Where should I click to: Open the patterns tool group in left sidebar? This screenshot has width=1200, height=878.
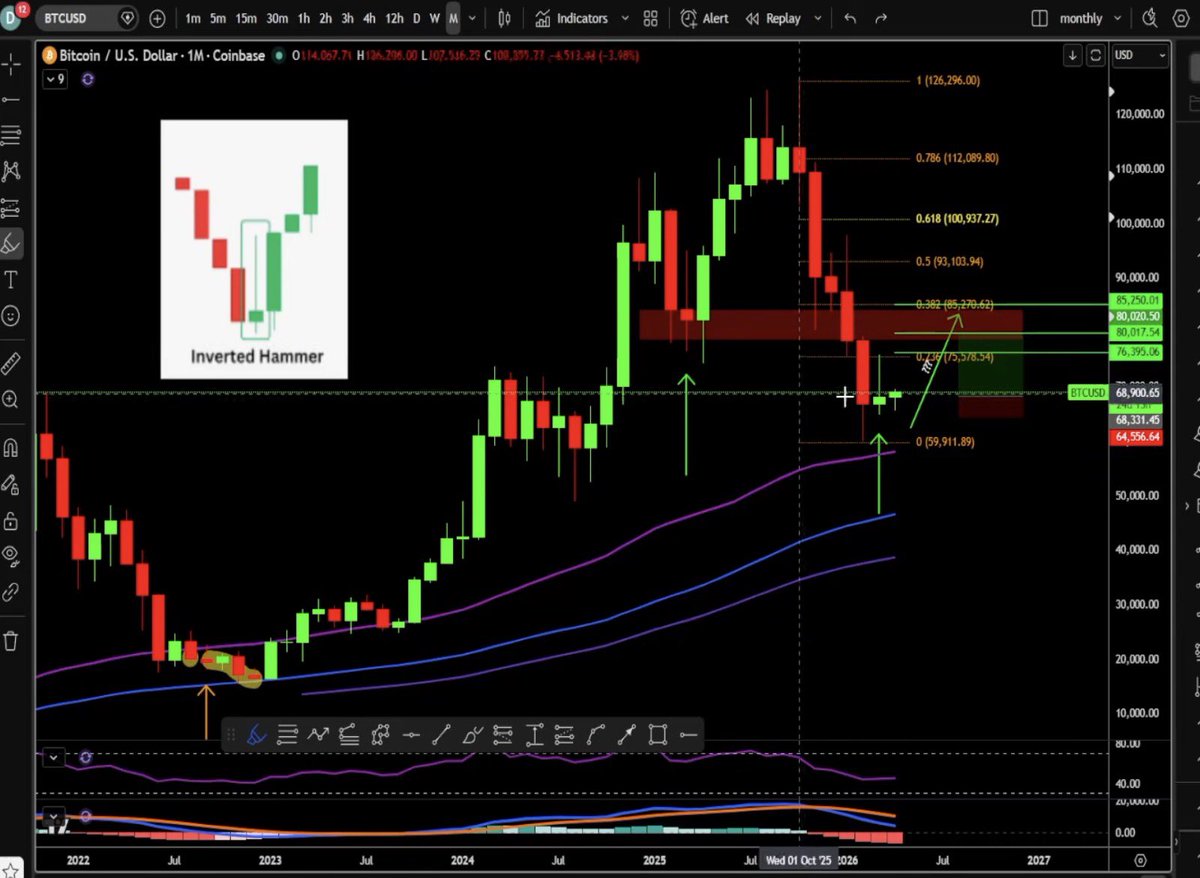coord(12,171)
